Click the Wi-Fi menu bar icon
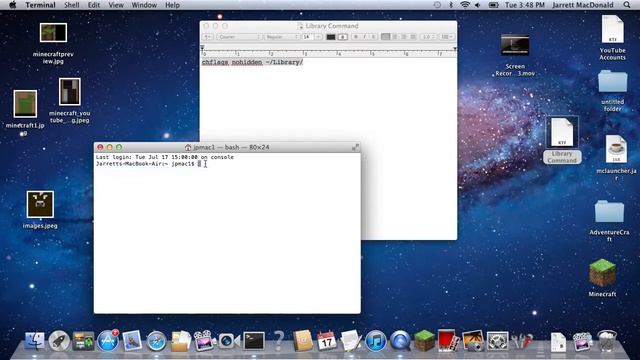The height and width of the screenshot is (360, 640). 464,5
